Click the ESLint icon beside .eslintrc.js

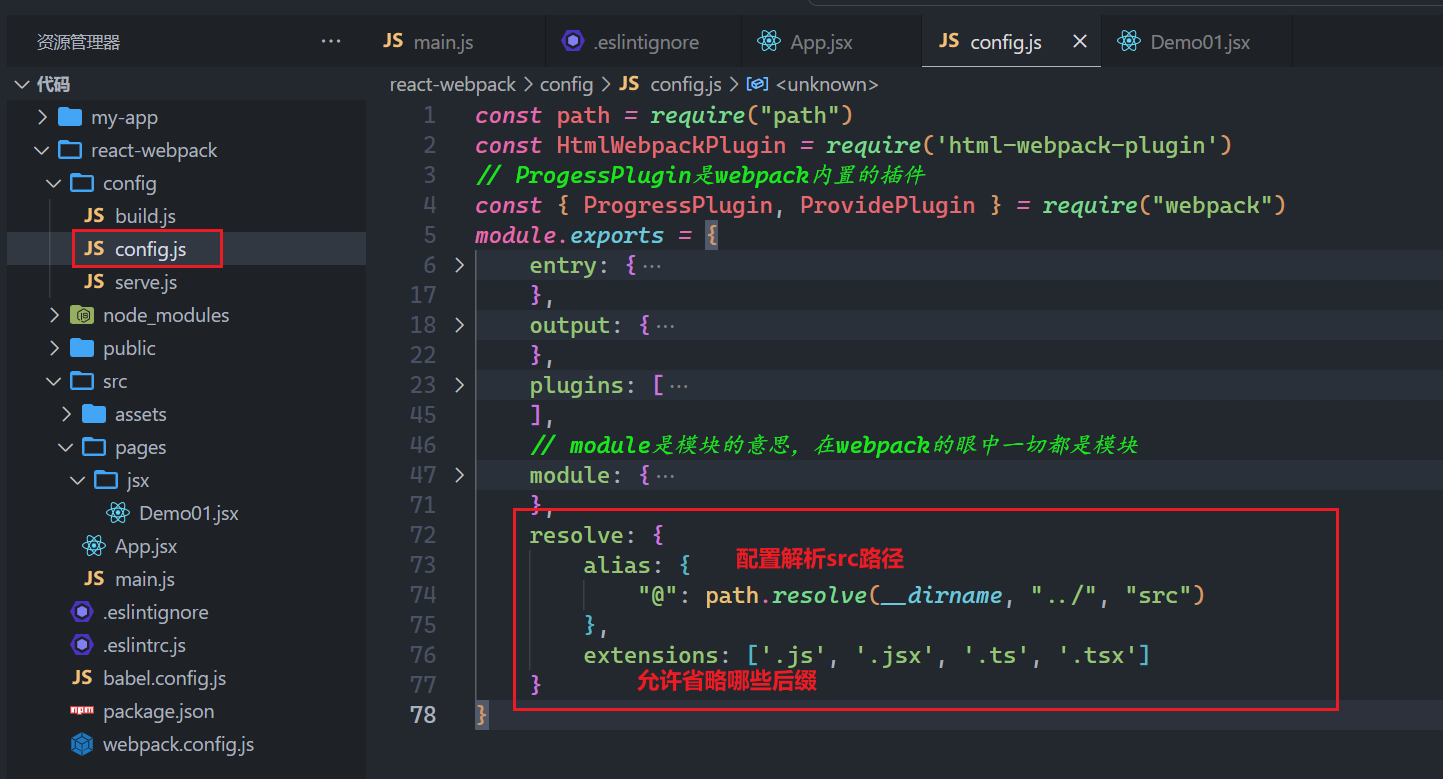tap(82, 645)
